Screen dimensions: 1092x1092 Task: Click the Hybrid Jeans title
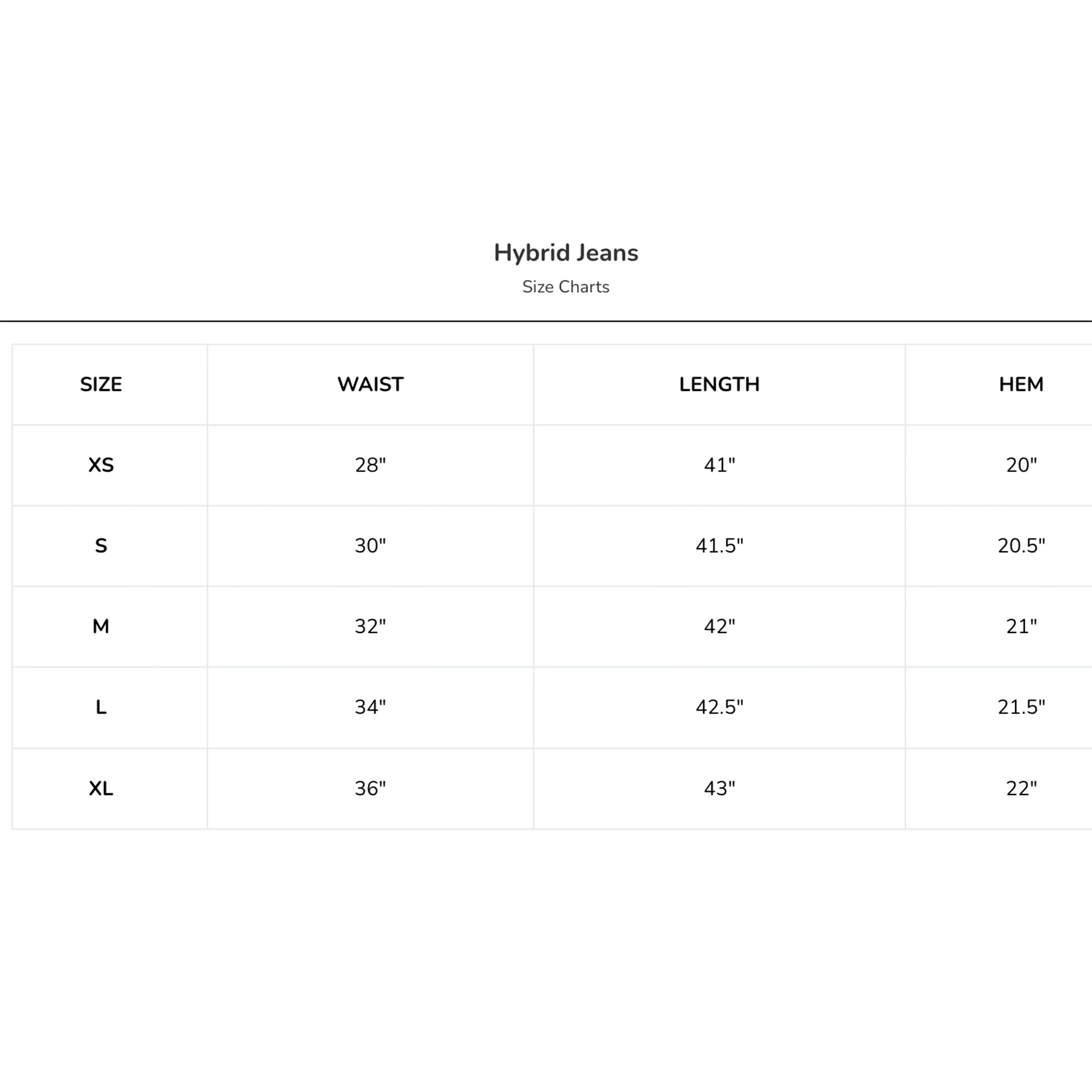click(566, 253)
